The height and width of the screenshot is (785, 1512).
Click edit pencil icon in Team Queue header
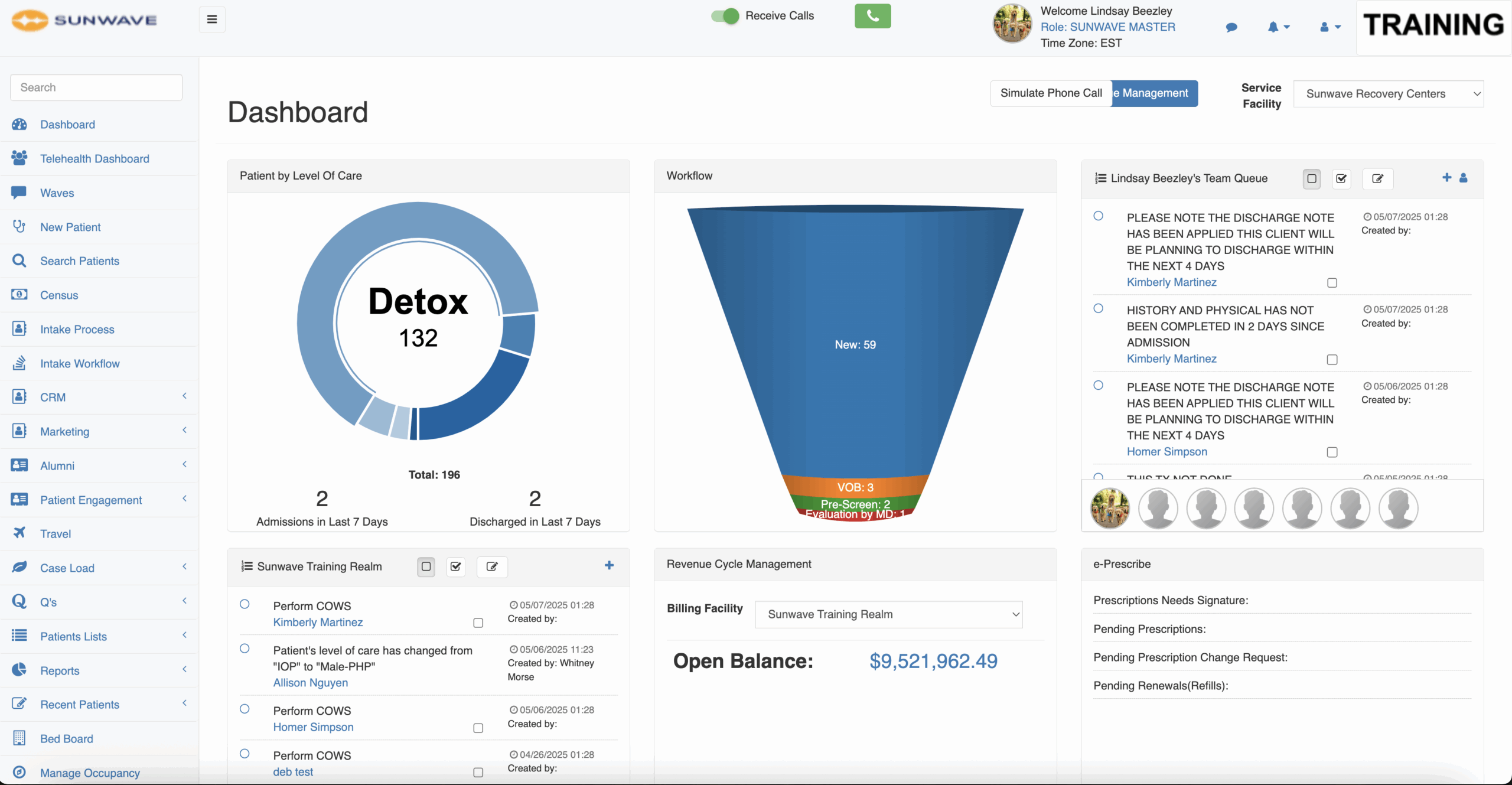(1377, 178)
